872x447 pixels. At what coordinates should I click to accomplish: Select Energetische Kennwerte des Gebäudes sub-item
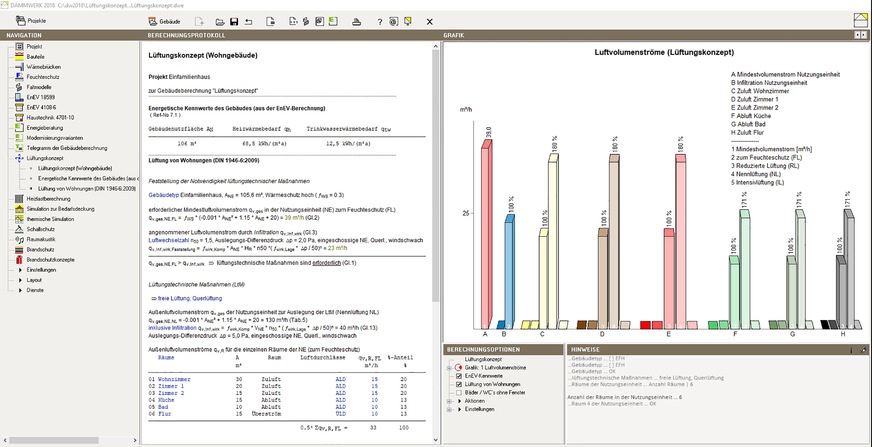87,178
